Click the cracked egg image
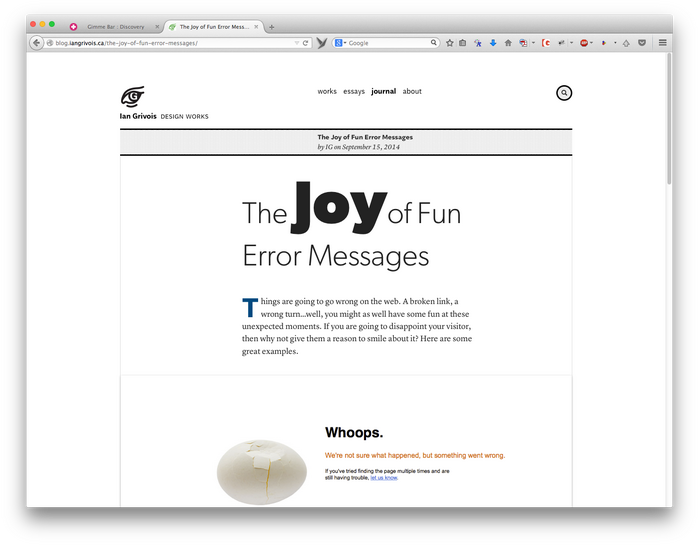 point(262,471)
